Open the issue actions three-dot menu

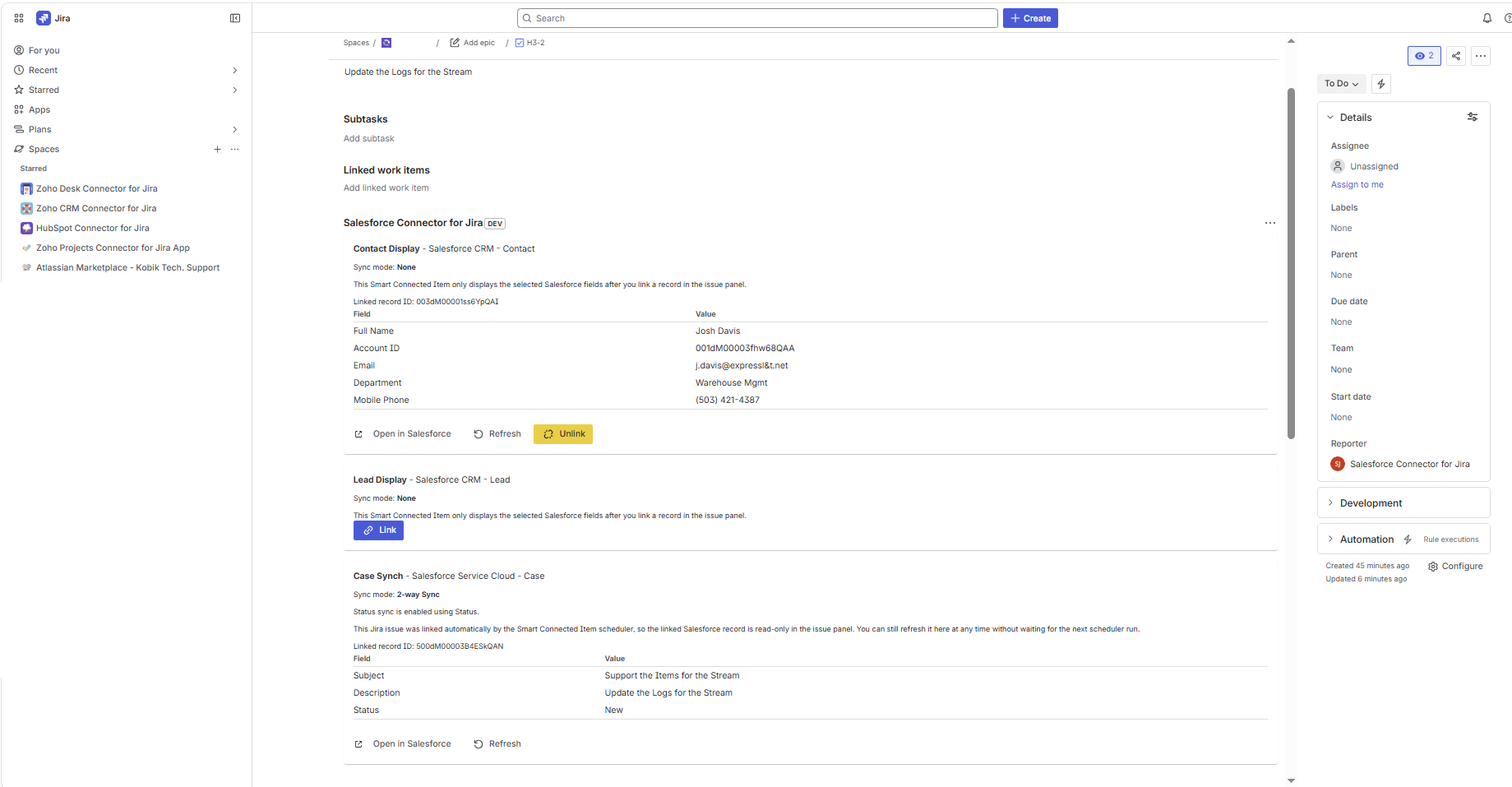click(x=1481, y=56)
